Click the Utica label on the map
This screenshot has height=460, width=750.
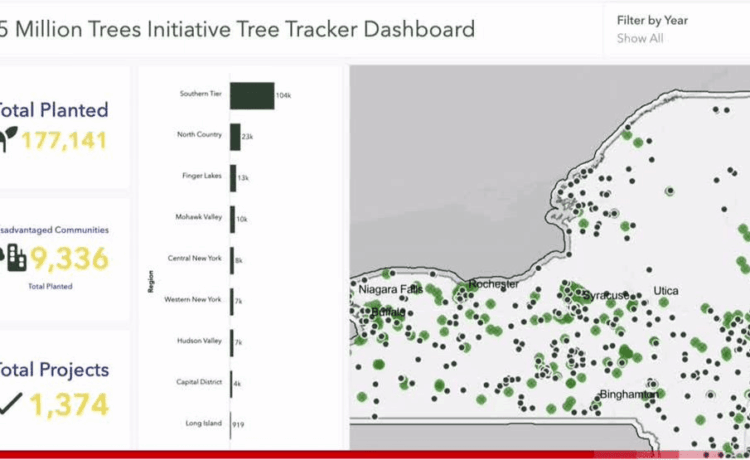tap(665, 291)
